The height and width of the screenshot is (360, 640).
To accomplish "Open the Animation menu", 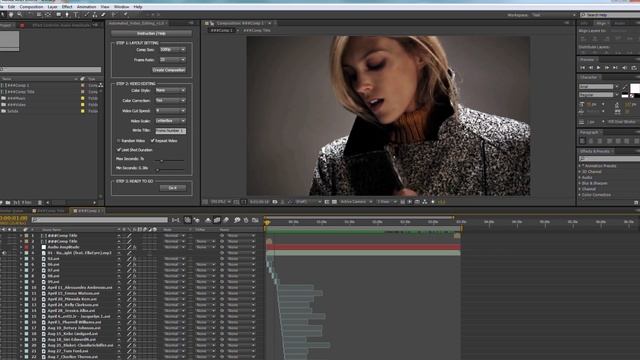I will click(87, 7).
